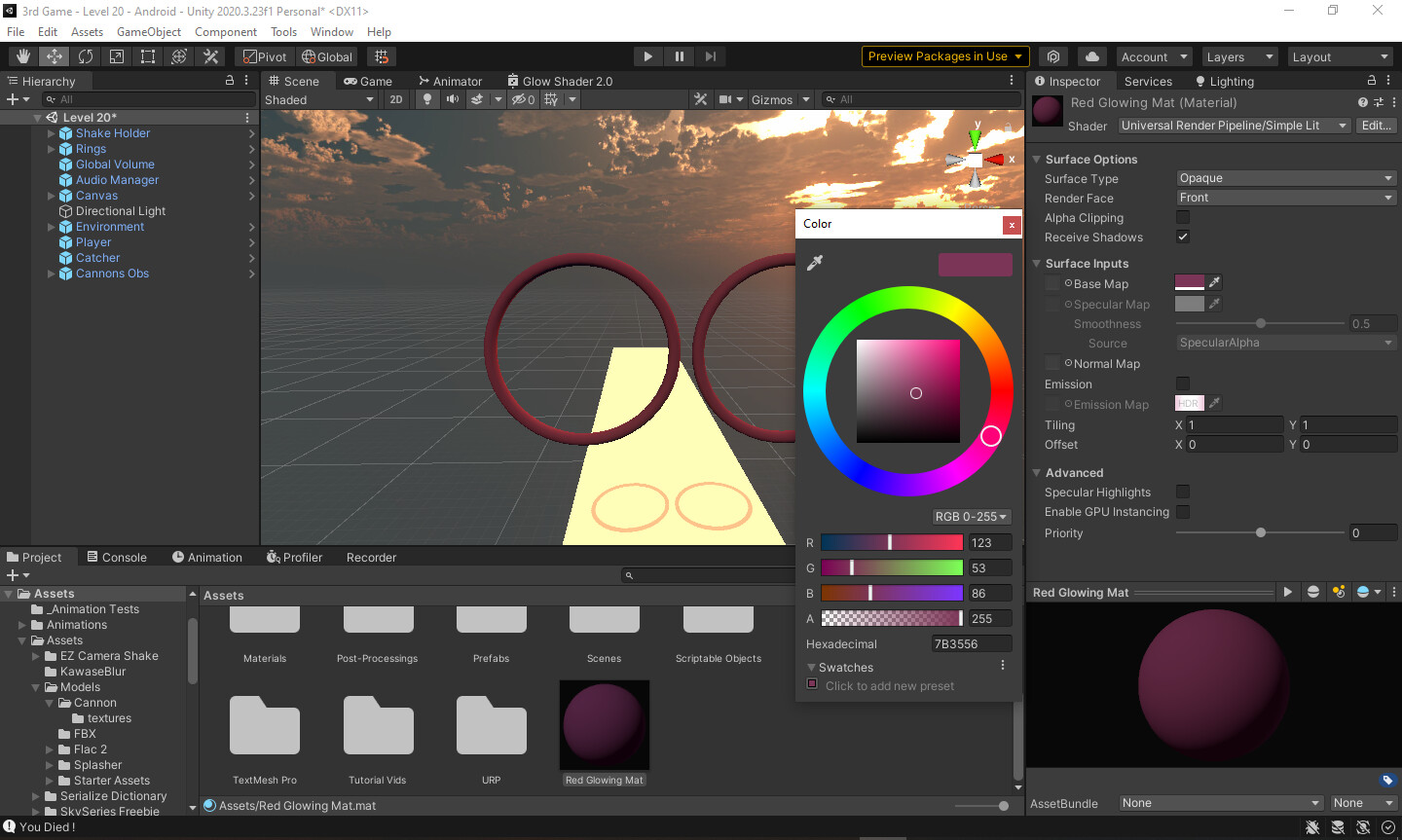Expand the Cannons Obs hierarchy item

[x=51, y=274]
